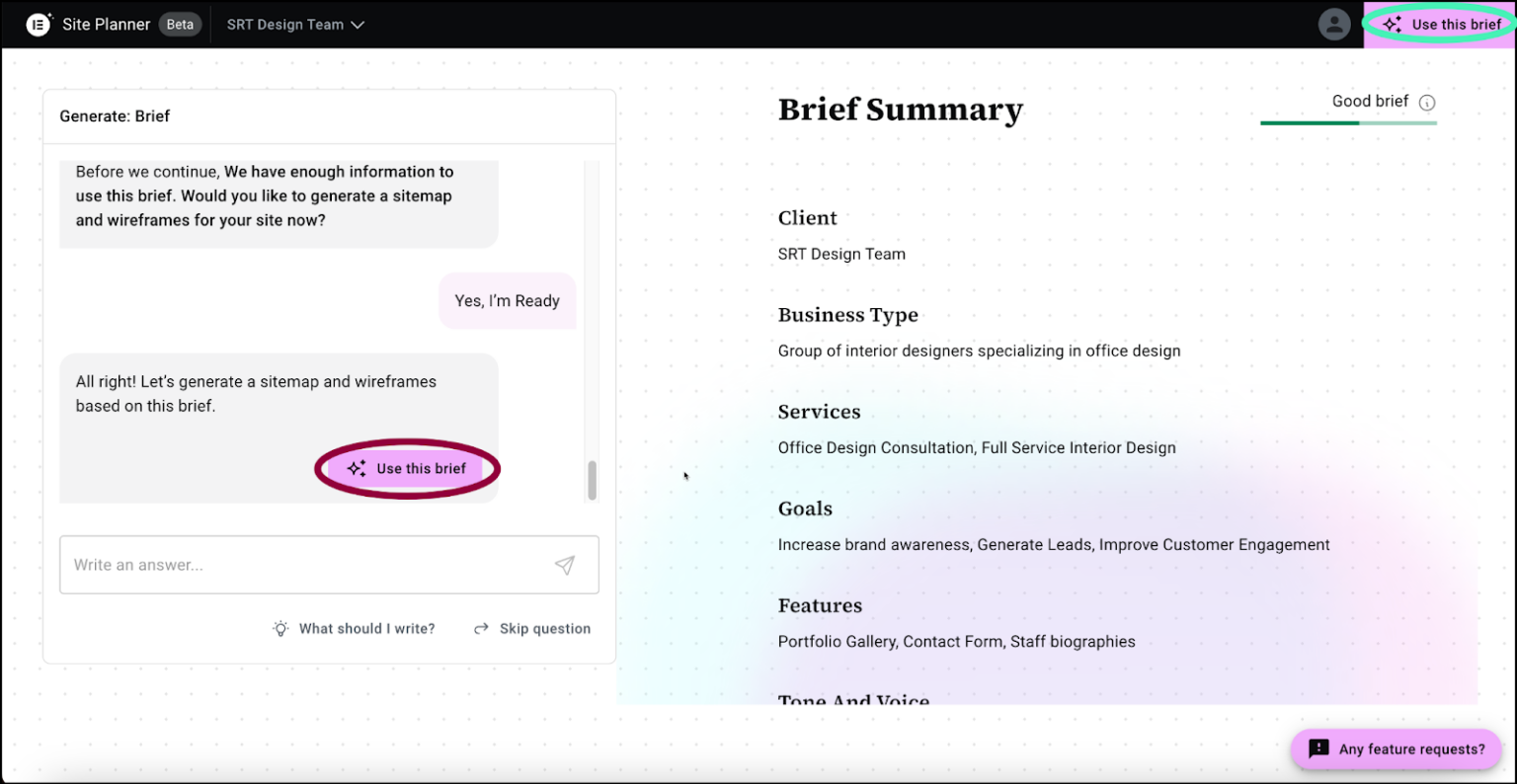Click Use this brief inside the chat
This screenshot has height=784, width=1517.
(406, 468)
